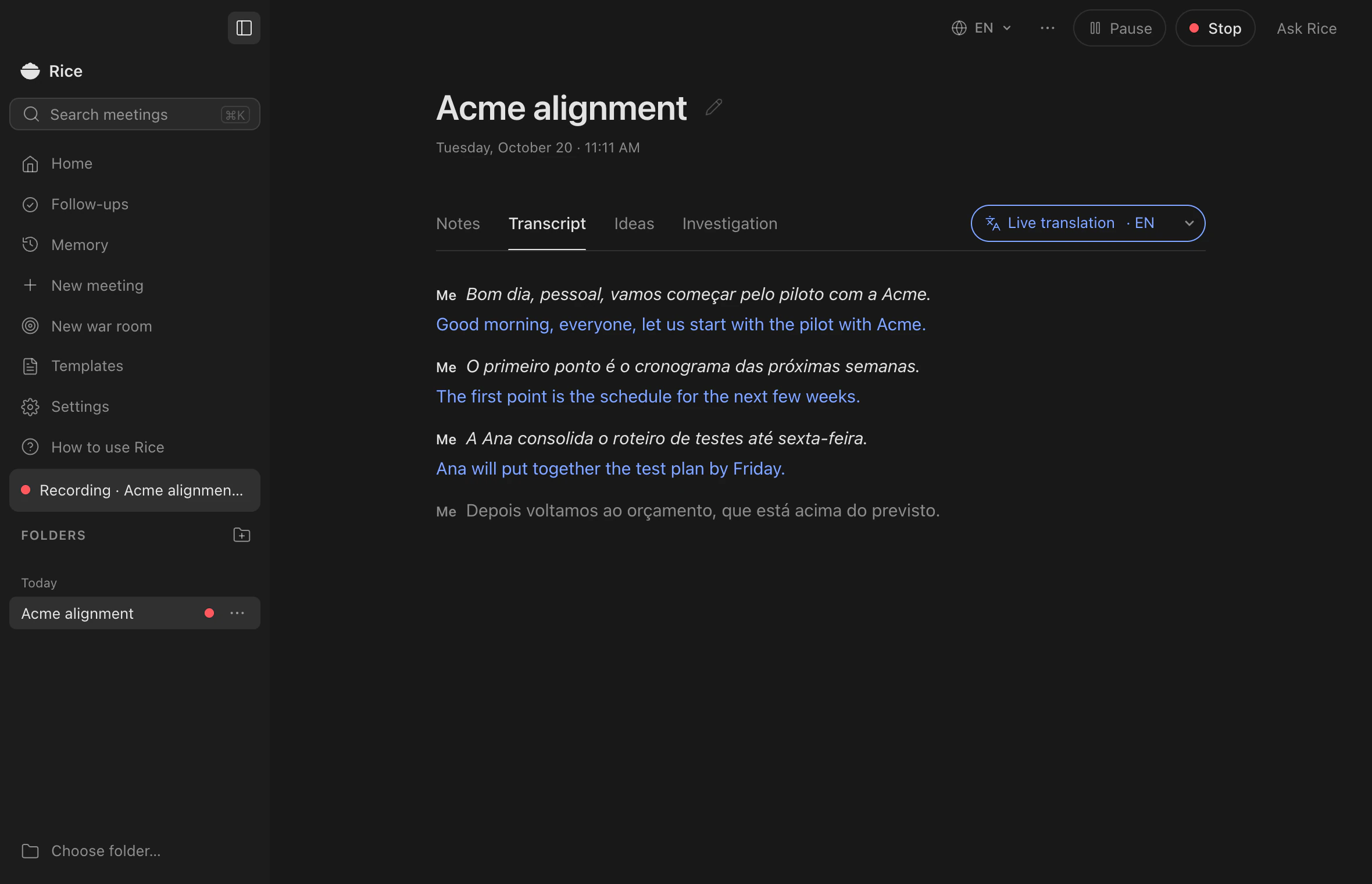Open Acme alignment meeting under Today

(x=135, y=613)
